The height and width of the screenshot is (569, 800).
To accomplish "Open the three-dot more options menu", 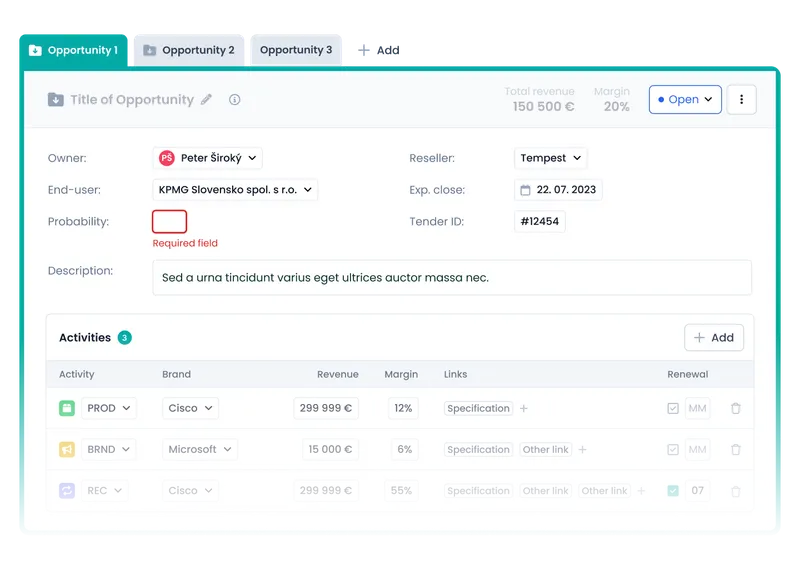I will [x=741, y=100].
